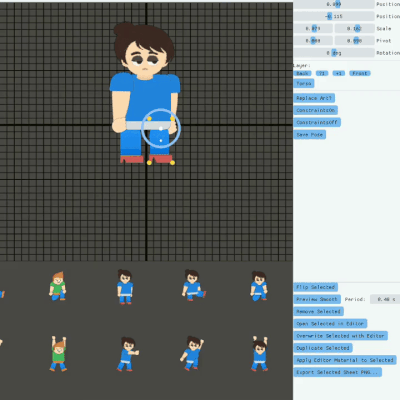Click the top-left yellow corner handle
400x400 pixels.
pyautogui.click(x=149, y=119)
